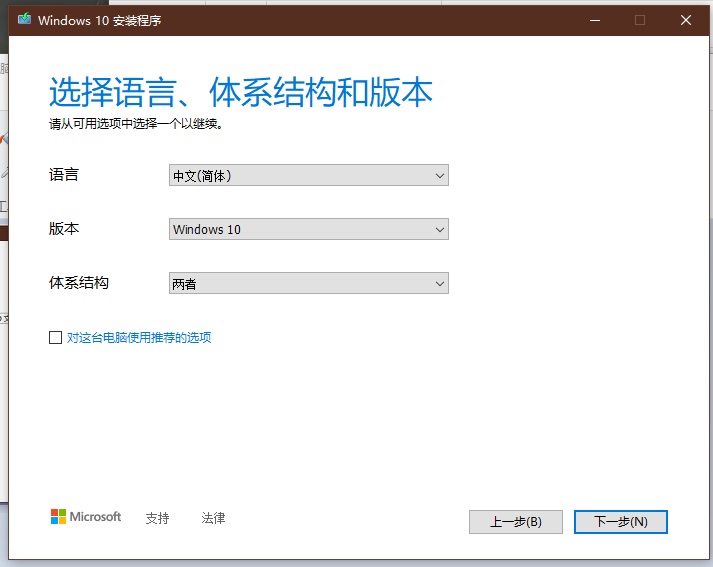Click the 版本 field label
The height and width of the screenshot is (567, 713).
(x=64, y=228)
